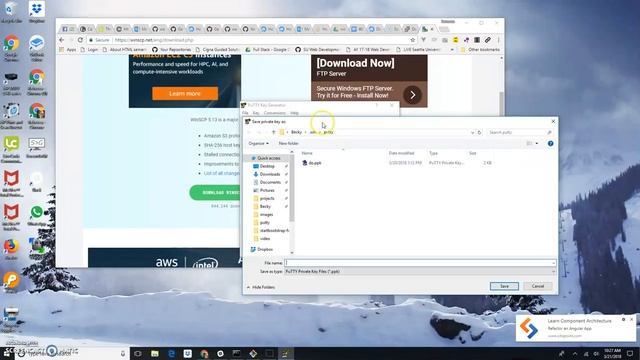This screenshot has width=640, height=360.
Task: Open the video folder in the navigation pane
Action: [264, 238]
